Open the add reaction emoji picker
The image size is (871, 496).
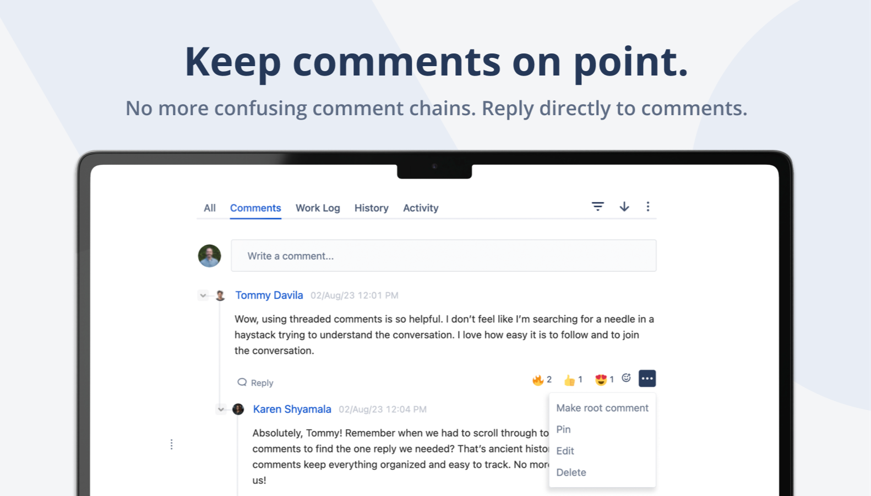point(627,378)
